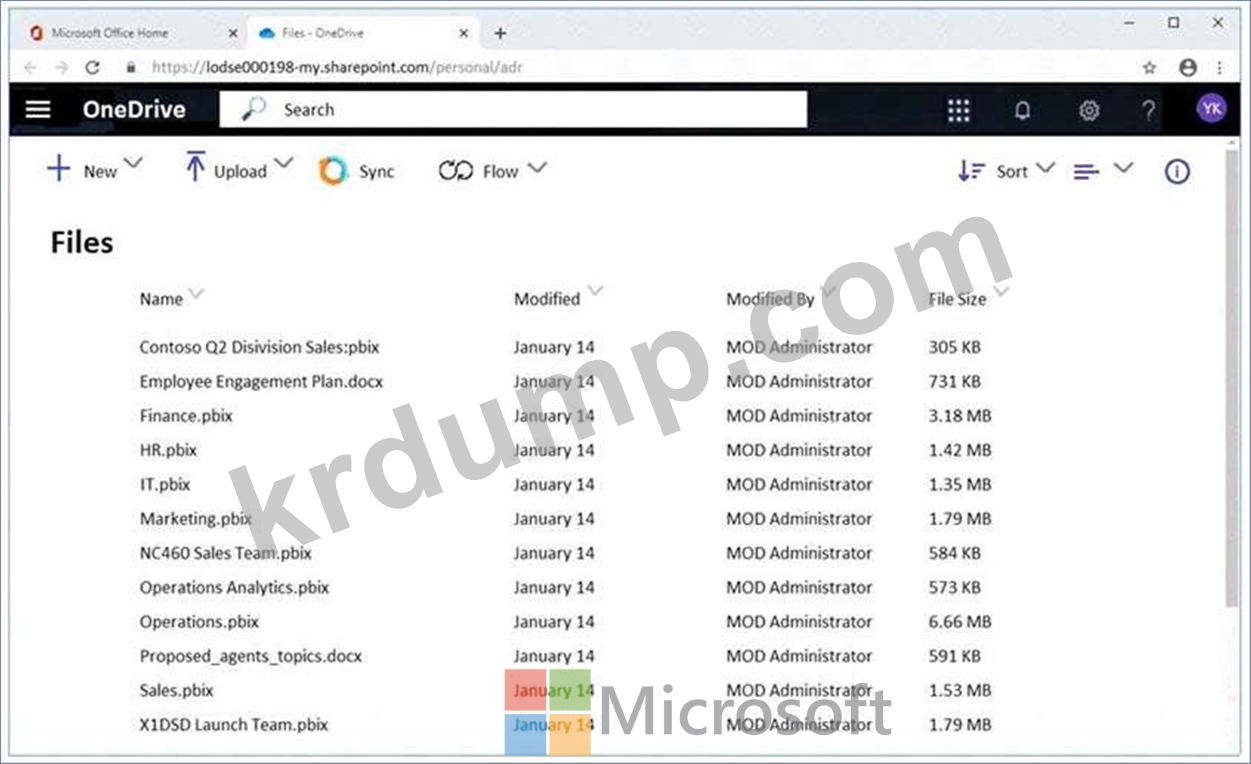Click the Sync button
The width and height of the screenshot is (1251, 764).
tap(357, 171)
